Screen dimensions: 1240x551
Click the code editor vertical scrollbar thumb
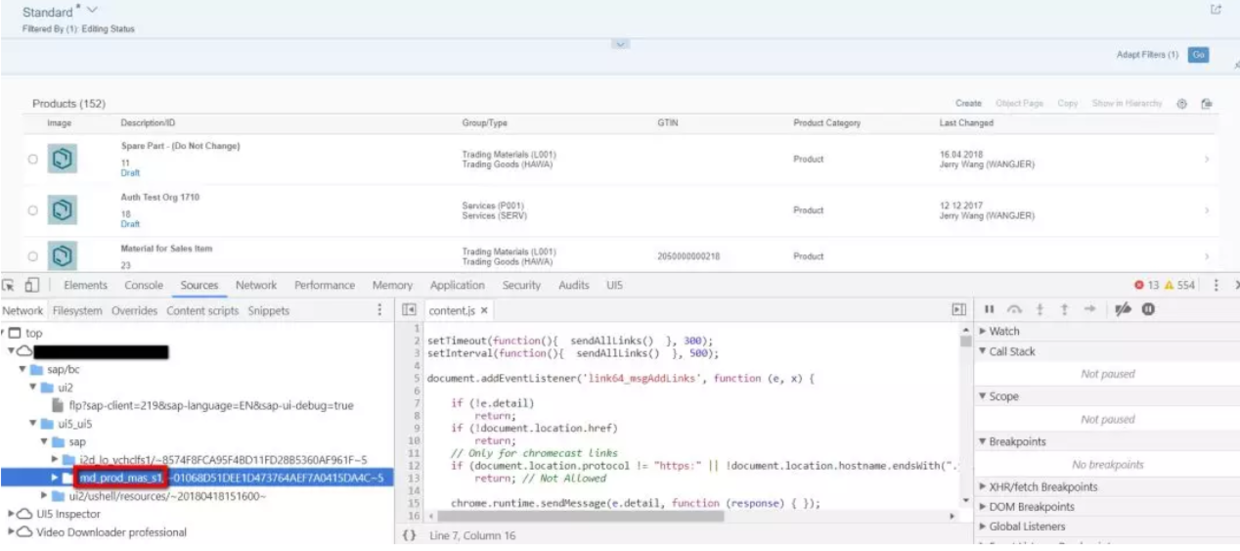tap(965, 340)
